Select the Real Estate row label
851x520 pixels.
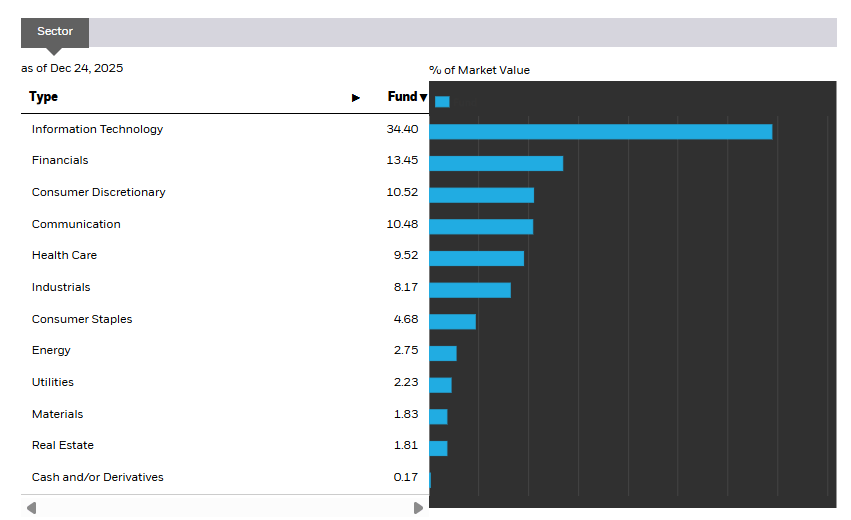(62, 445)
